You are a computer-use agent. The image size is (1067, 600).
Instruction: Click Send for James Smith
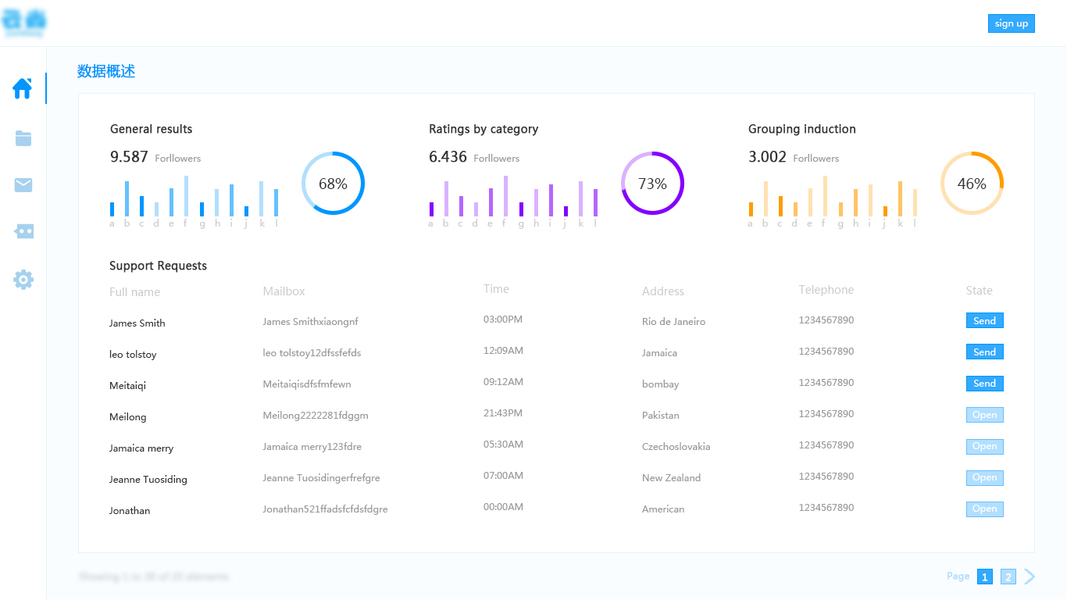point(985,320)
